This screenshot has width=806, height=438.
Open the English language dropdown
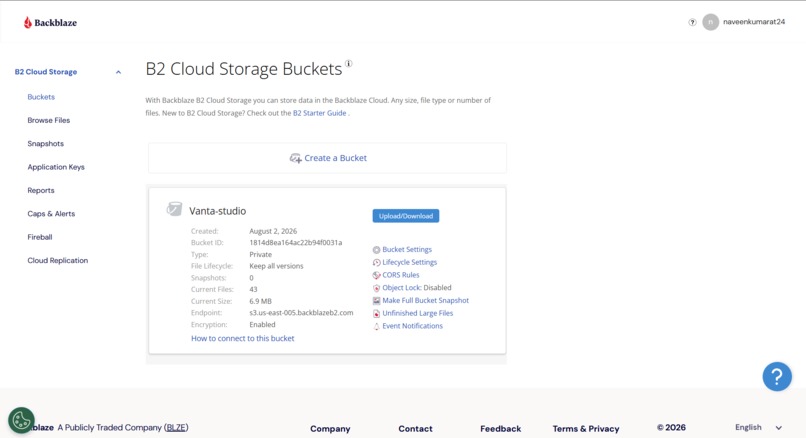[x=758, y=427]
